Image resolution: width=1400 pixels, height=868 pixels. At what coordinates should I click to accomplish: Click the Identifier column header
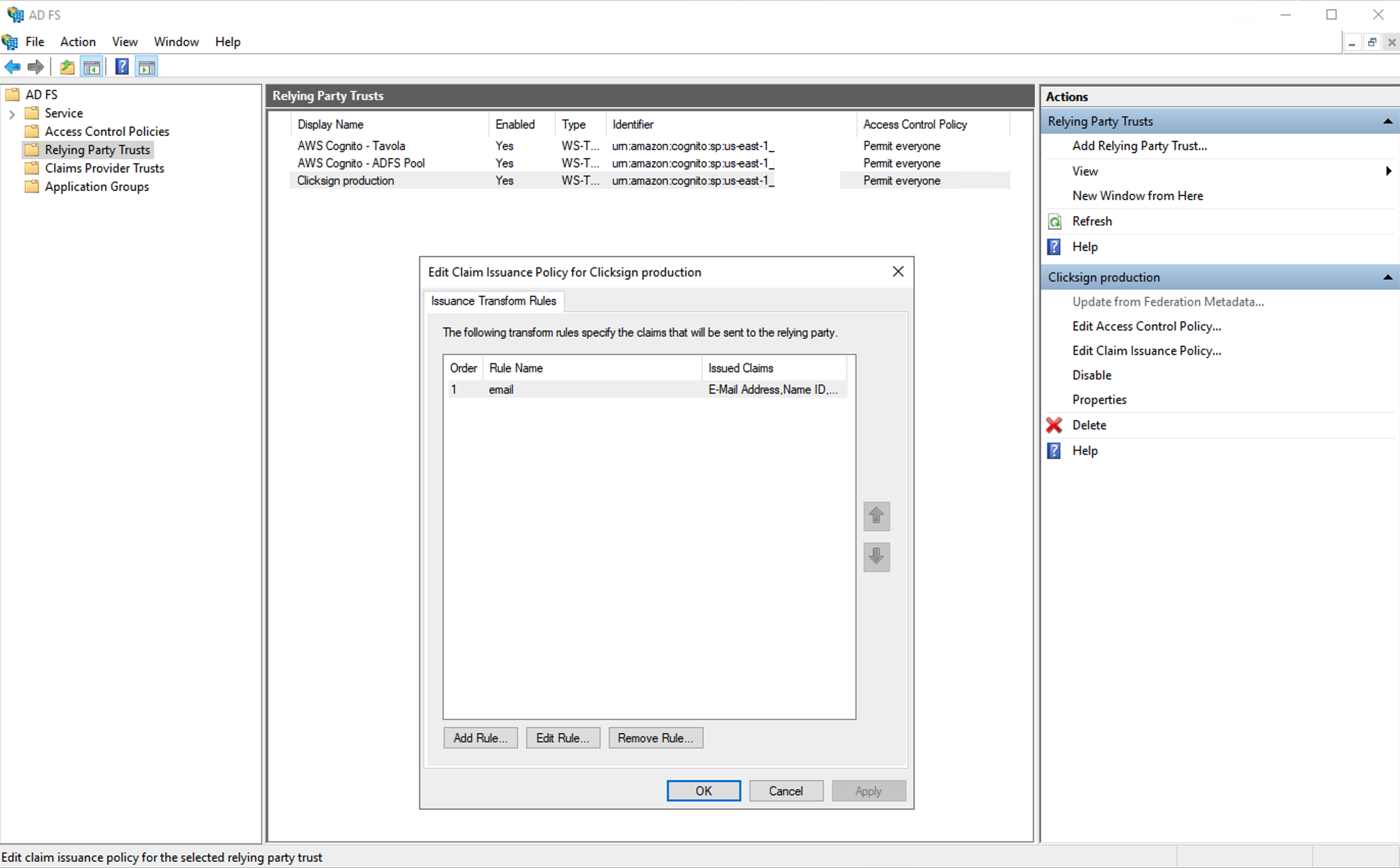click(x=731, y=124)
